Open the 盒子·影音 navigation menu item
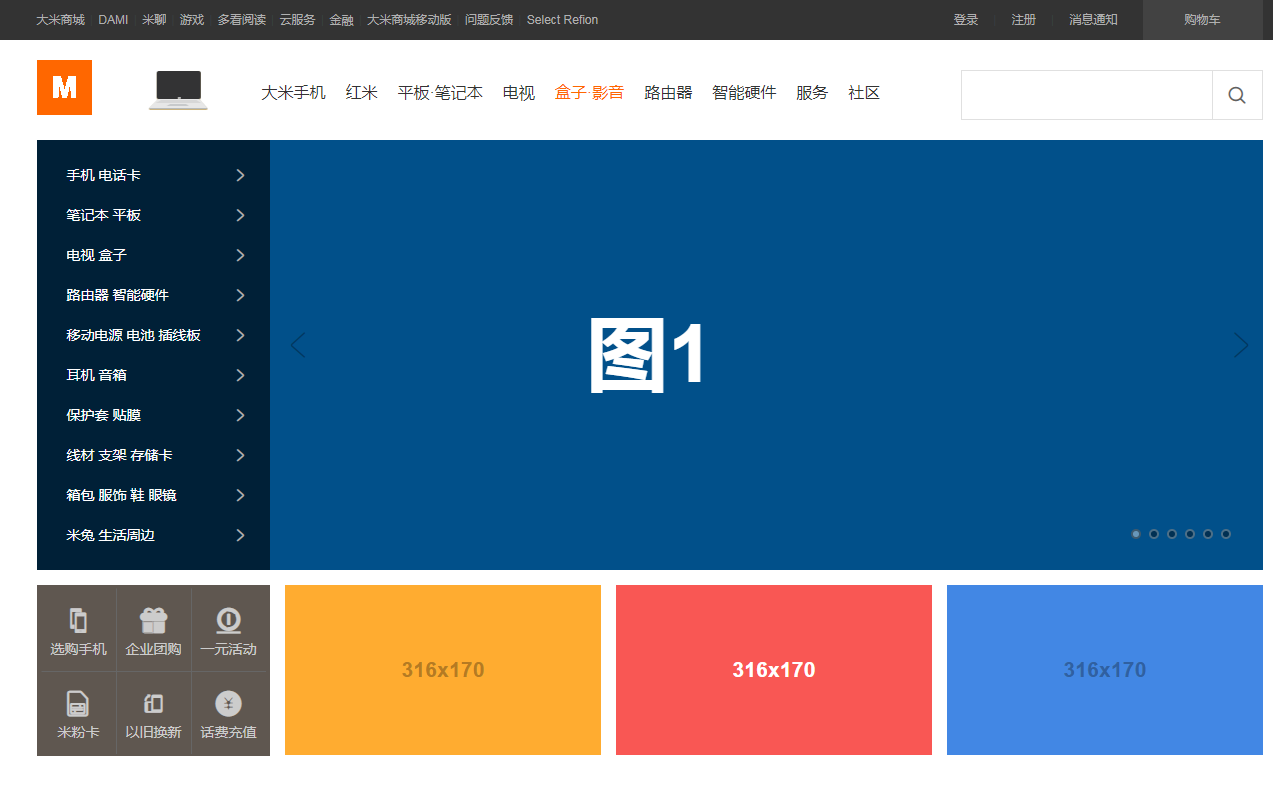Image resolution: width=1273 pixels, height=789 pixels. [589, 93]
